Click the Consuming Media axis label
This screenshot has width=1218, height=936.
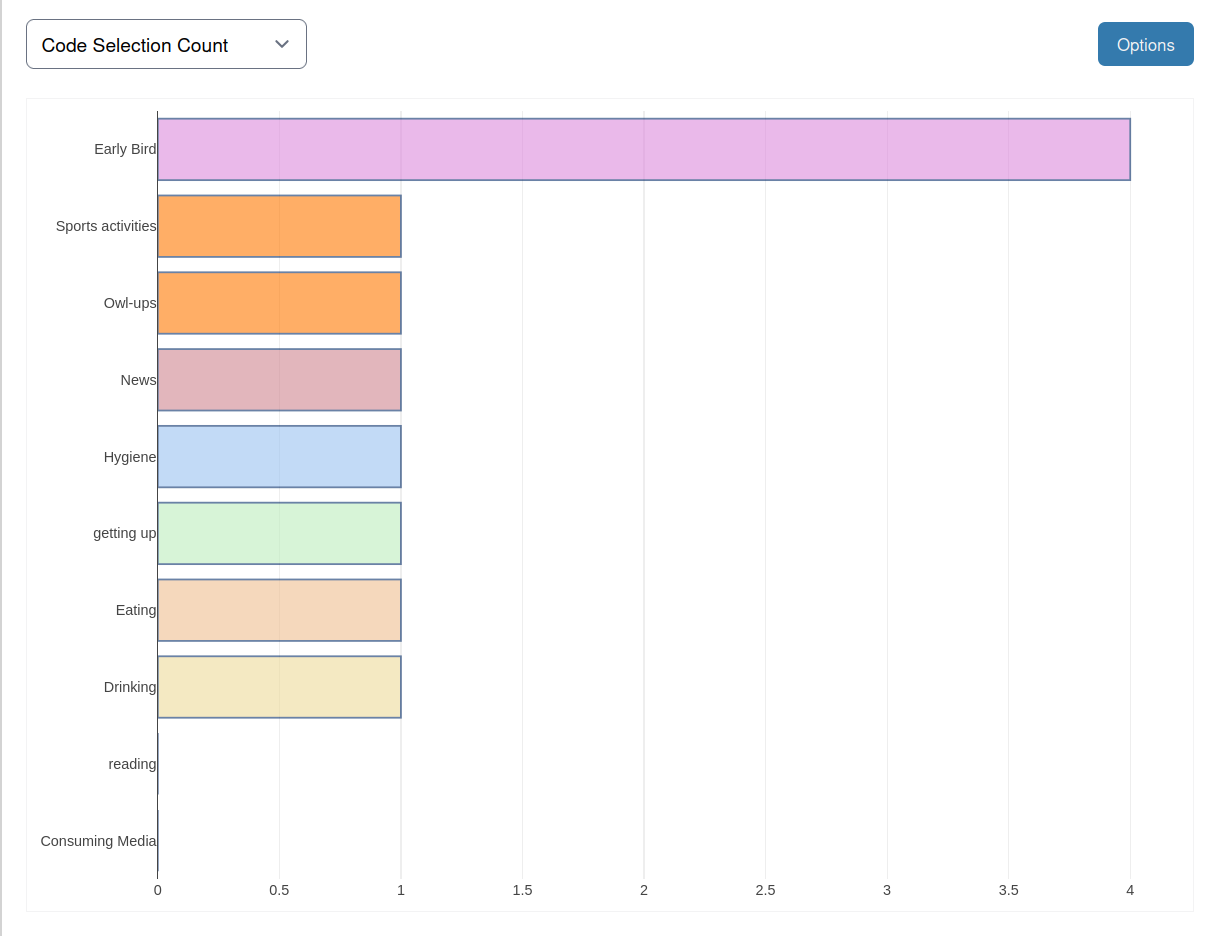tap(98, 841)
